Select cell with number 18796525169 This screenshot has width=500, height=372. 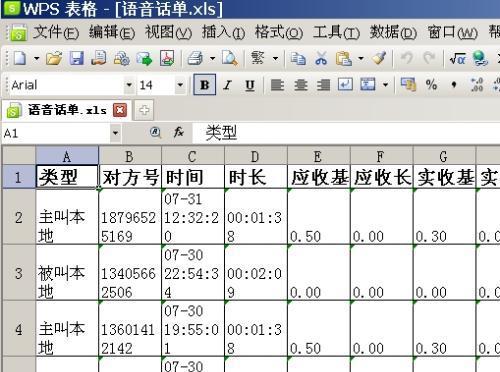[130, 217]
